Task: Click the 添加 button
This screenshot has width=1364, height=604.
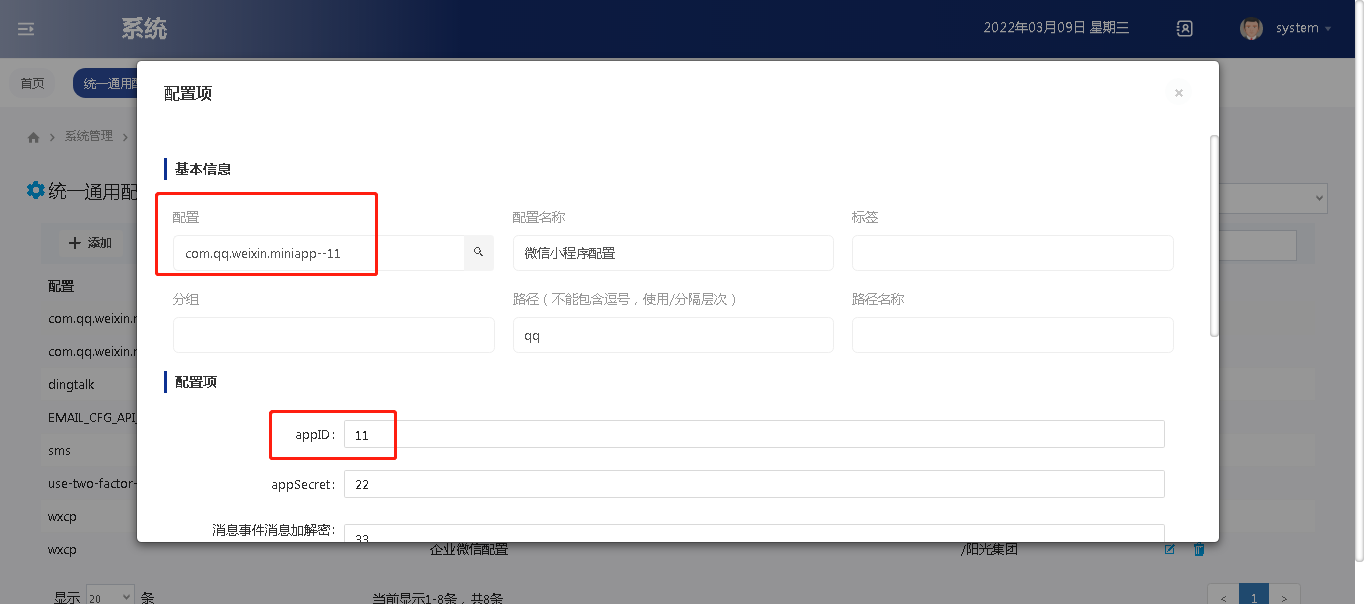Action: click(90, 243)
